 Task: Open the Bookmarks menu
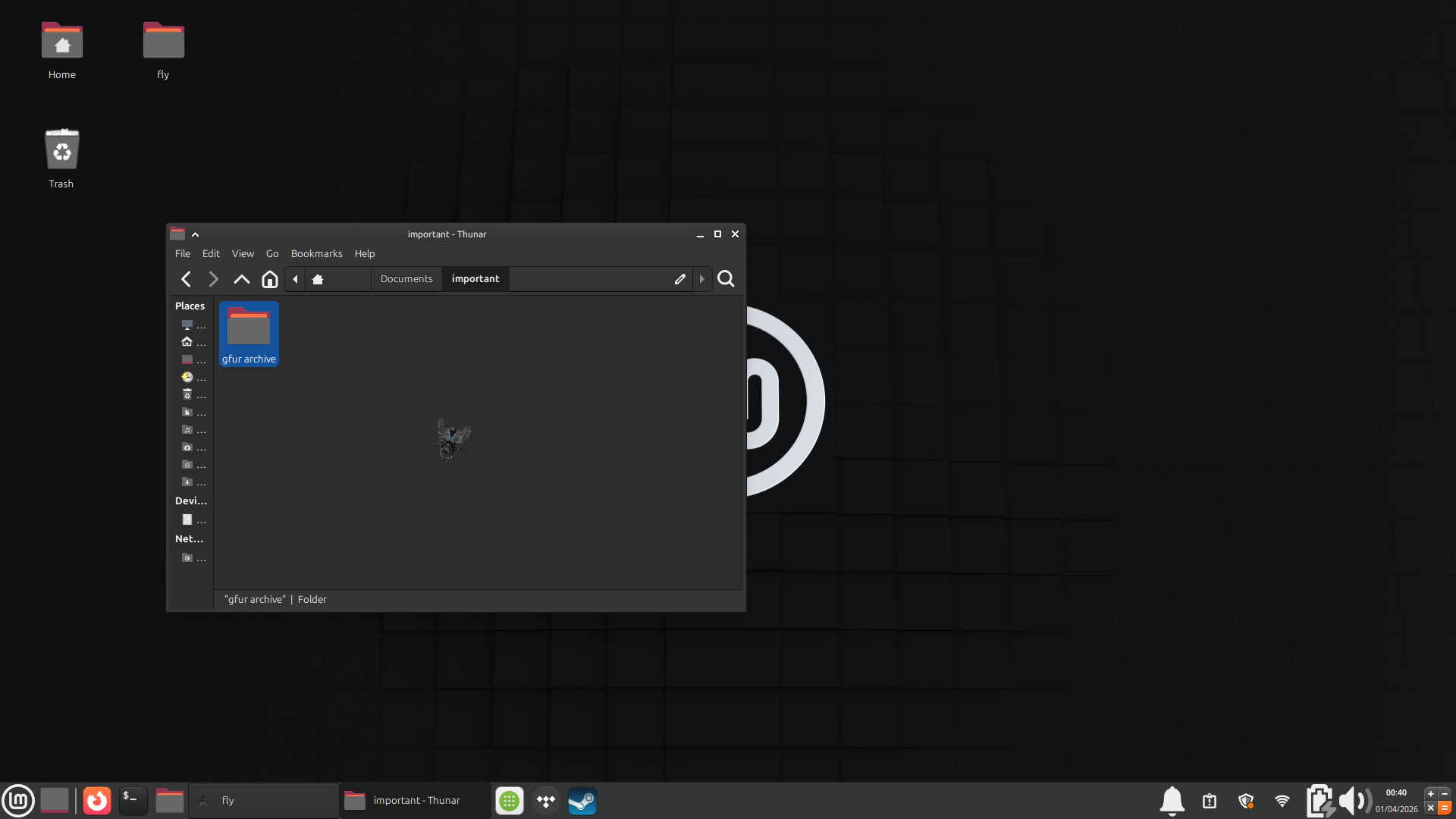coord(316,253)
